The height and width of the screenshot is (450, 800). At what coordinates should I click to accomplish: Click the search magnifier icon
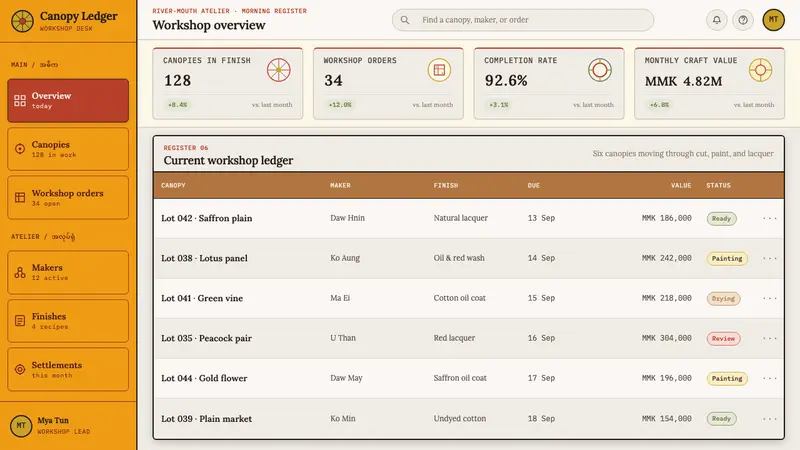[405, 20]
